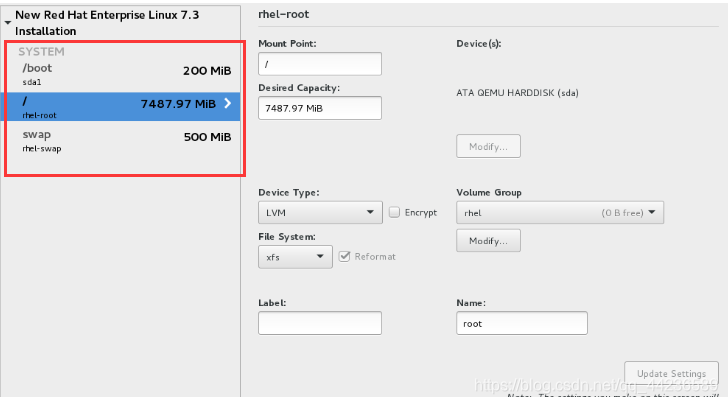This screenshot has width=728, height=404.
Task: Open the File System xfs dropdown
Action: [295, 257]
